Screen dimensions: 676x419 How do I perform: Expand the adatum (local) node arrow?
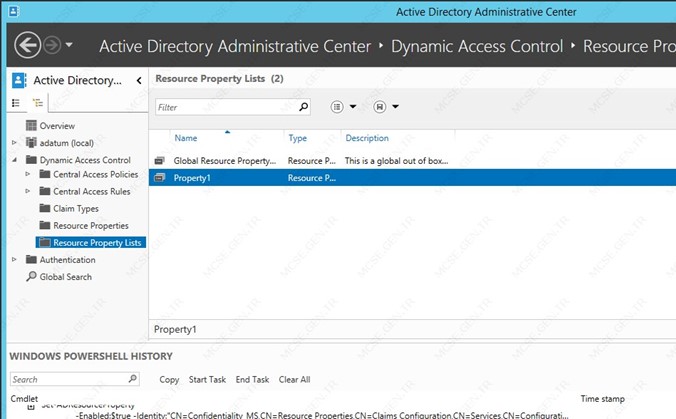[x=14, y=142]
